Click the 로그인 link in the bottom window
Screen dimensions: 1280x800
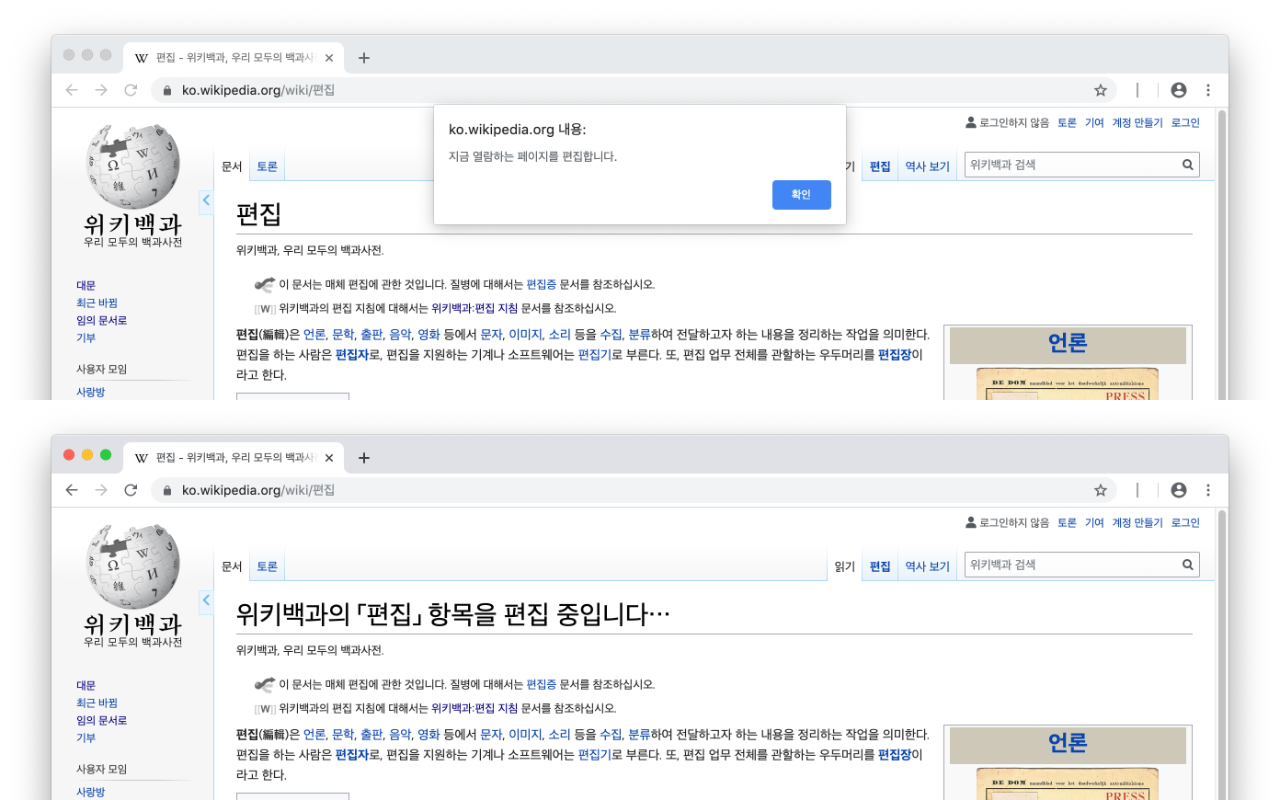[x=1185, y=523]
